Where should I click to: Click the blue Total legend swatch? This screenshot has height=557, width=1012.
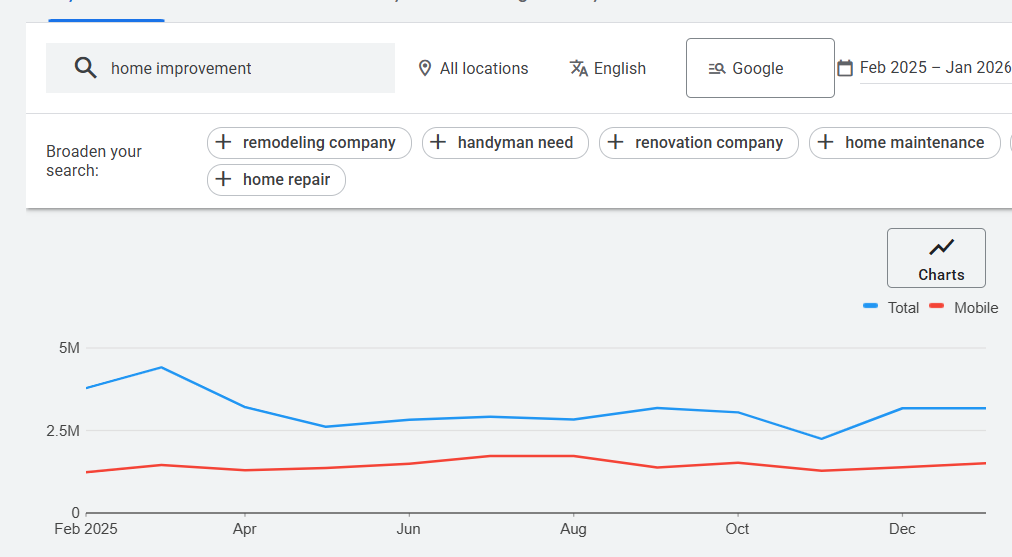pos(871,307)
